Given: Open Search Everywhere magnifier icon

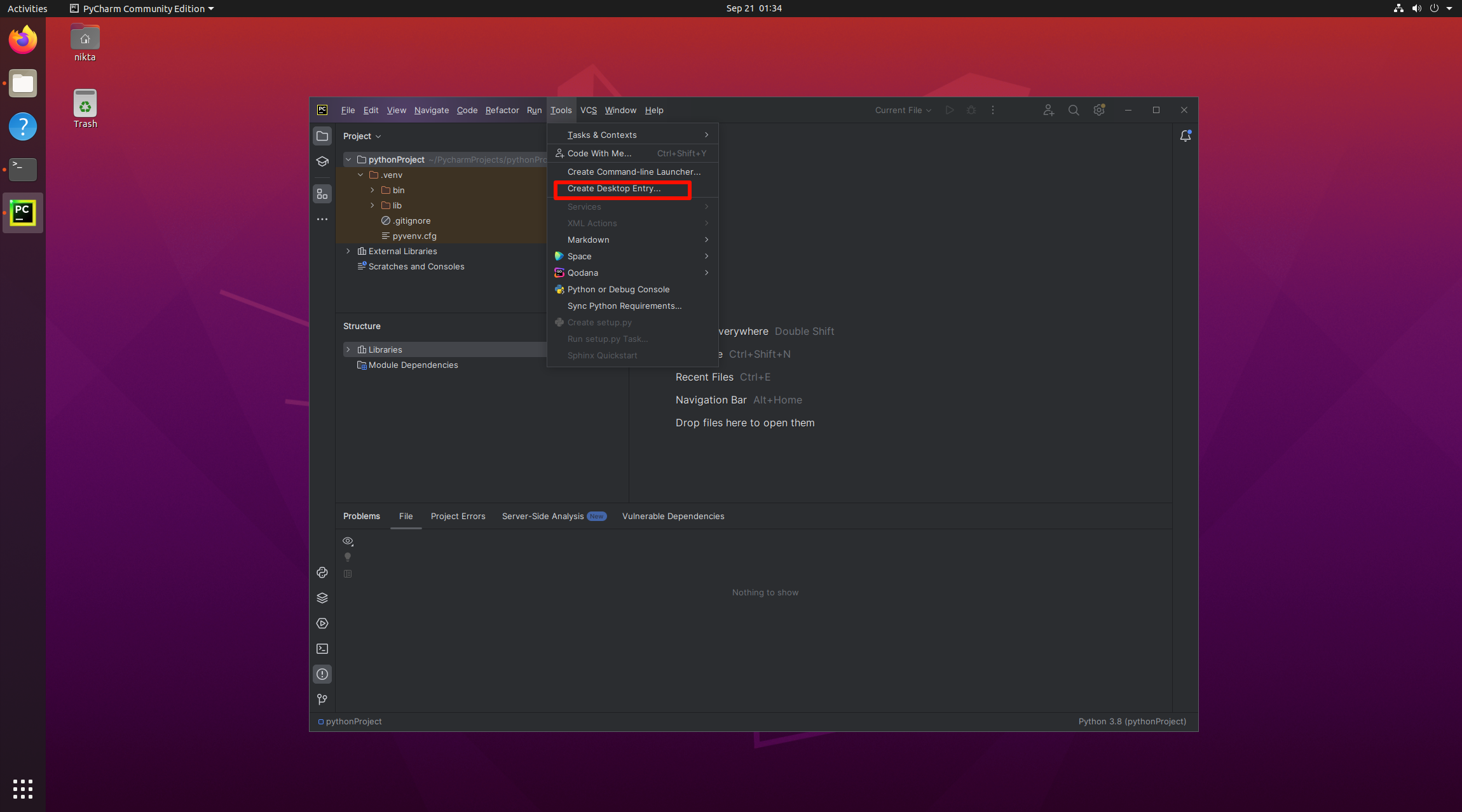Looking at the screenshot, I should (x=1074, y=110).
